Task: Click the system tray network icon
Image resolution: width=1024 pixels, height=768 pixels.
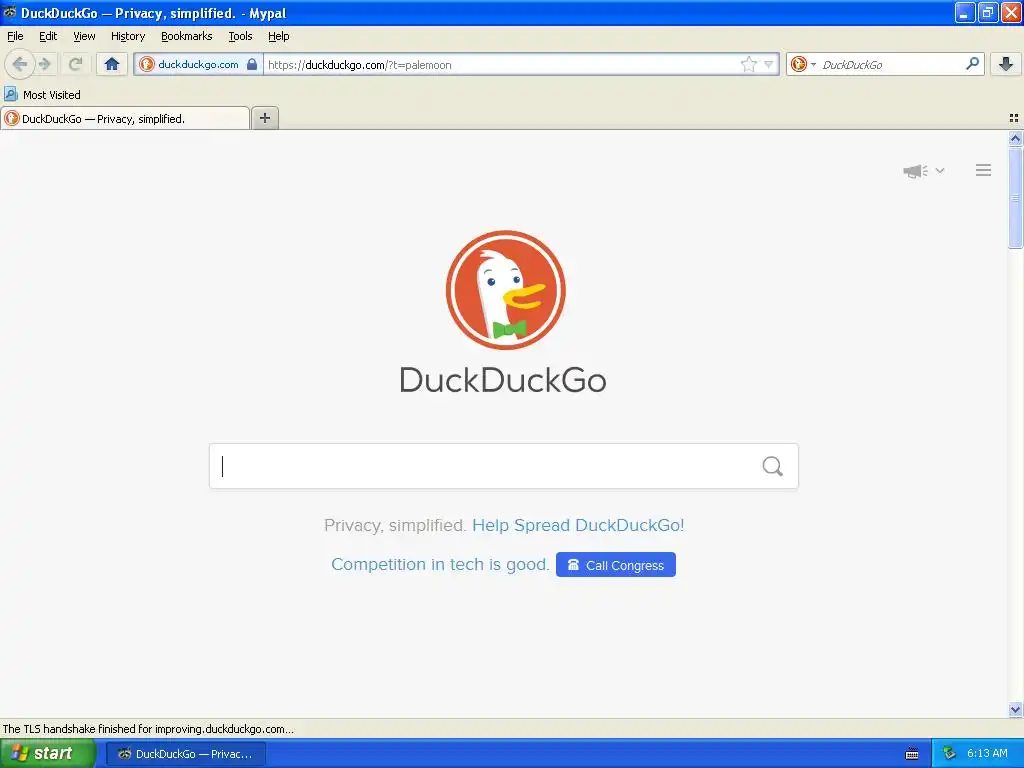Action: point(949,754)
